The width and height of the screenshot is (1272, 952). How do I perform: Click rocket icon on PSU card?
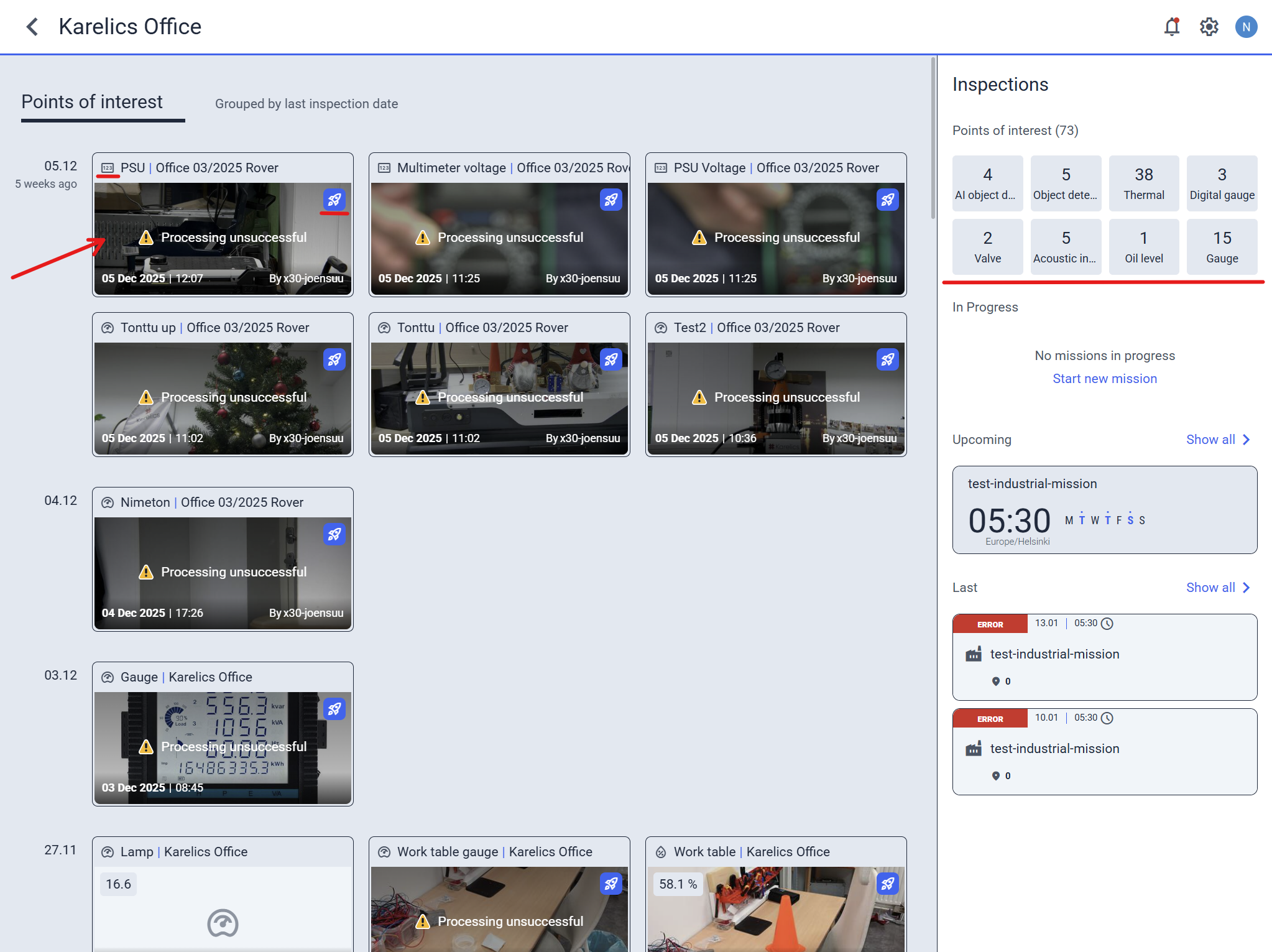pyautogui.click(x=334, y=200)
